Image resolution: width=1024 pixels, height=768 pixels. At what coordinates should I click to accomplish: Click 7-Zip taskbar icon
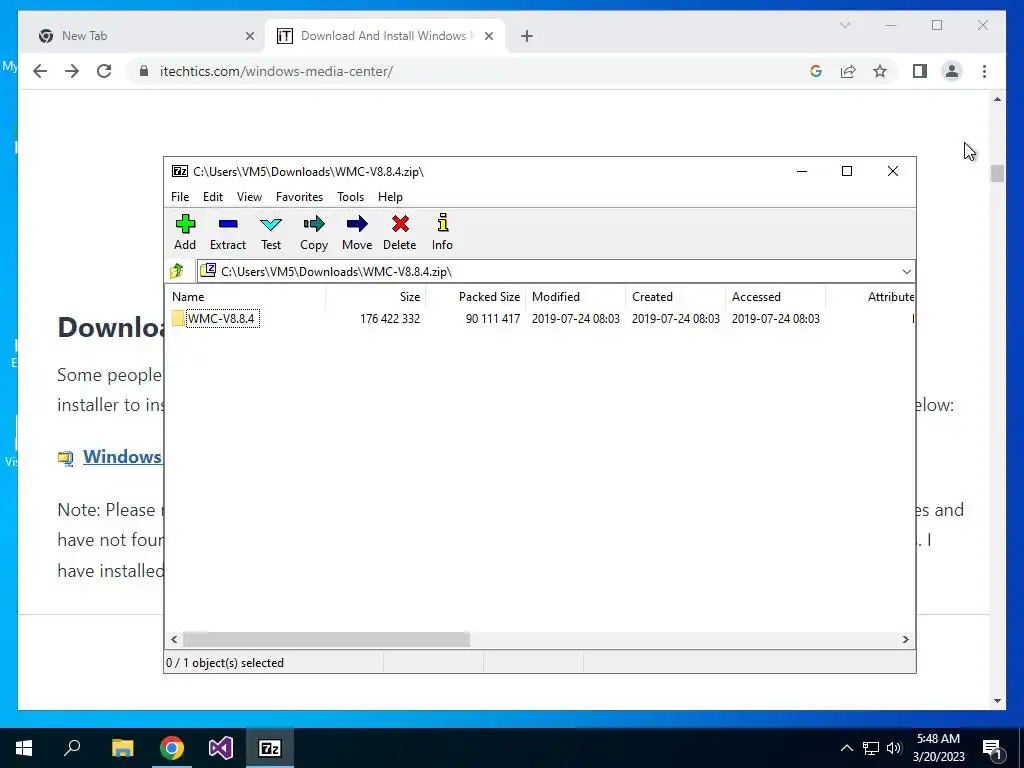click(270, 748)
